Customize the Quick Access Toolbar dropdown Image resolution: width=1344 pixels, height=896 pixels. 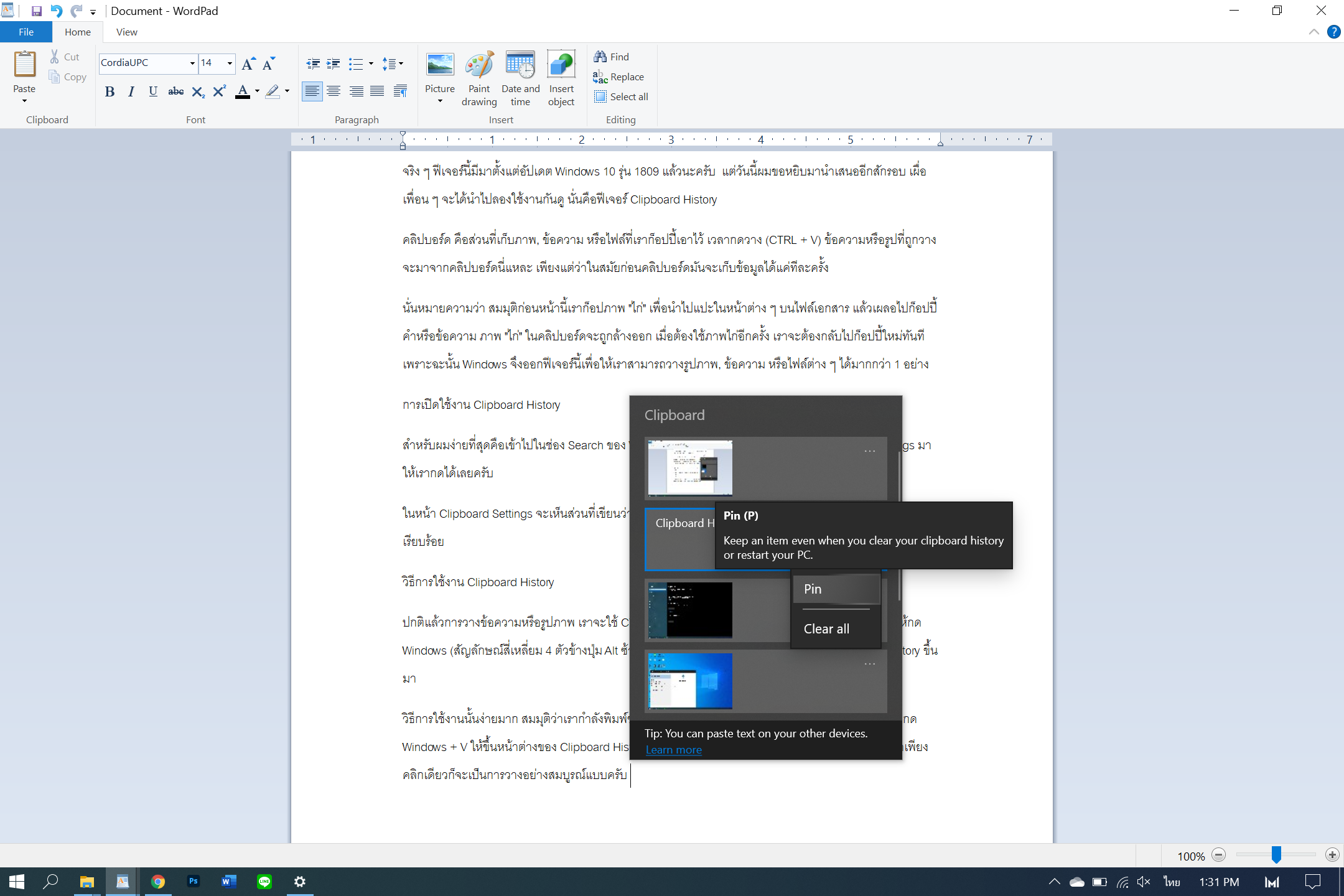(93, 11)
